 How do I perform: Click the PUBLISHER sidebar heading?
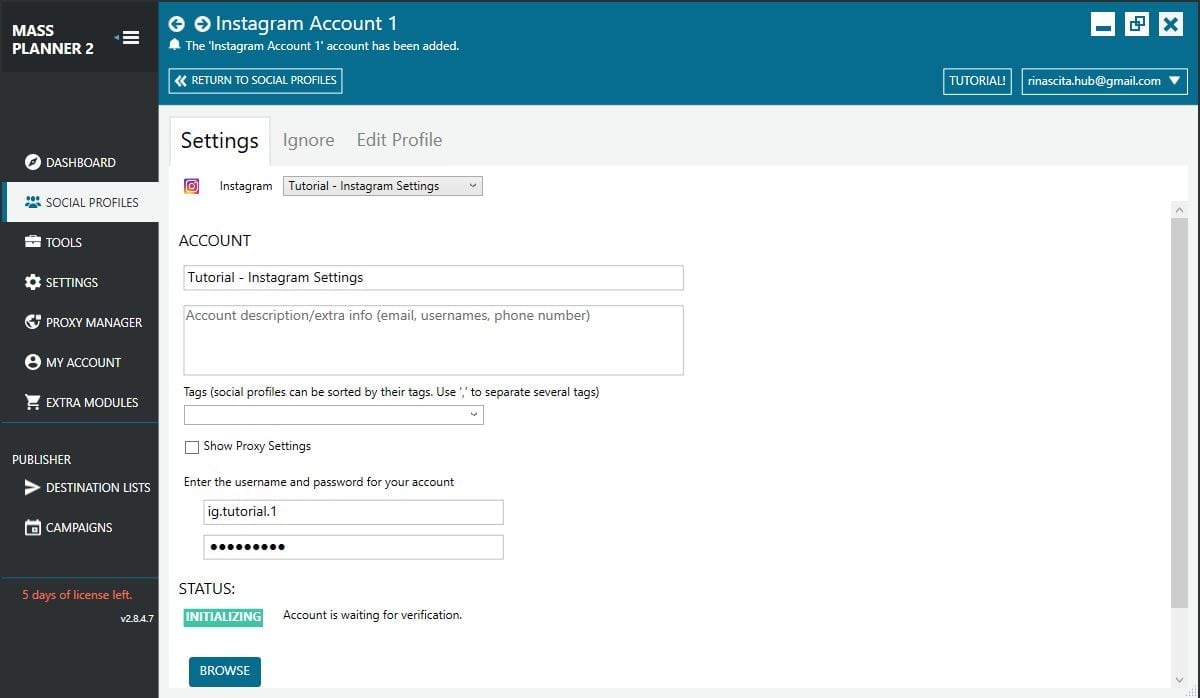pos(41,460)
